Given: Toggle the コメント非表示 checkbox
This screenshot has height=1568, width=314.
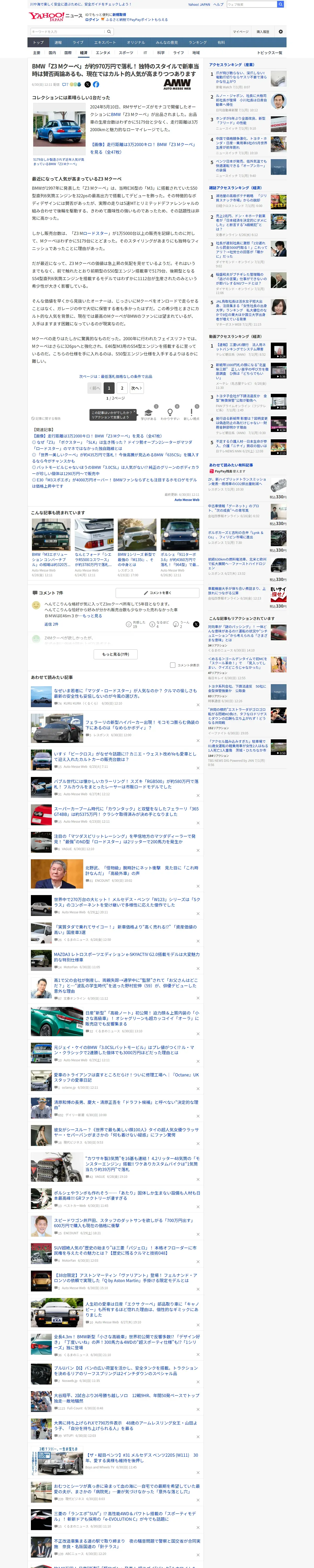Looking at the screenshot, I should (x=172, y=665).
